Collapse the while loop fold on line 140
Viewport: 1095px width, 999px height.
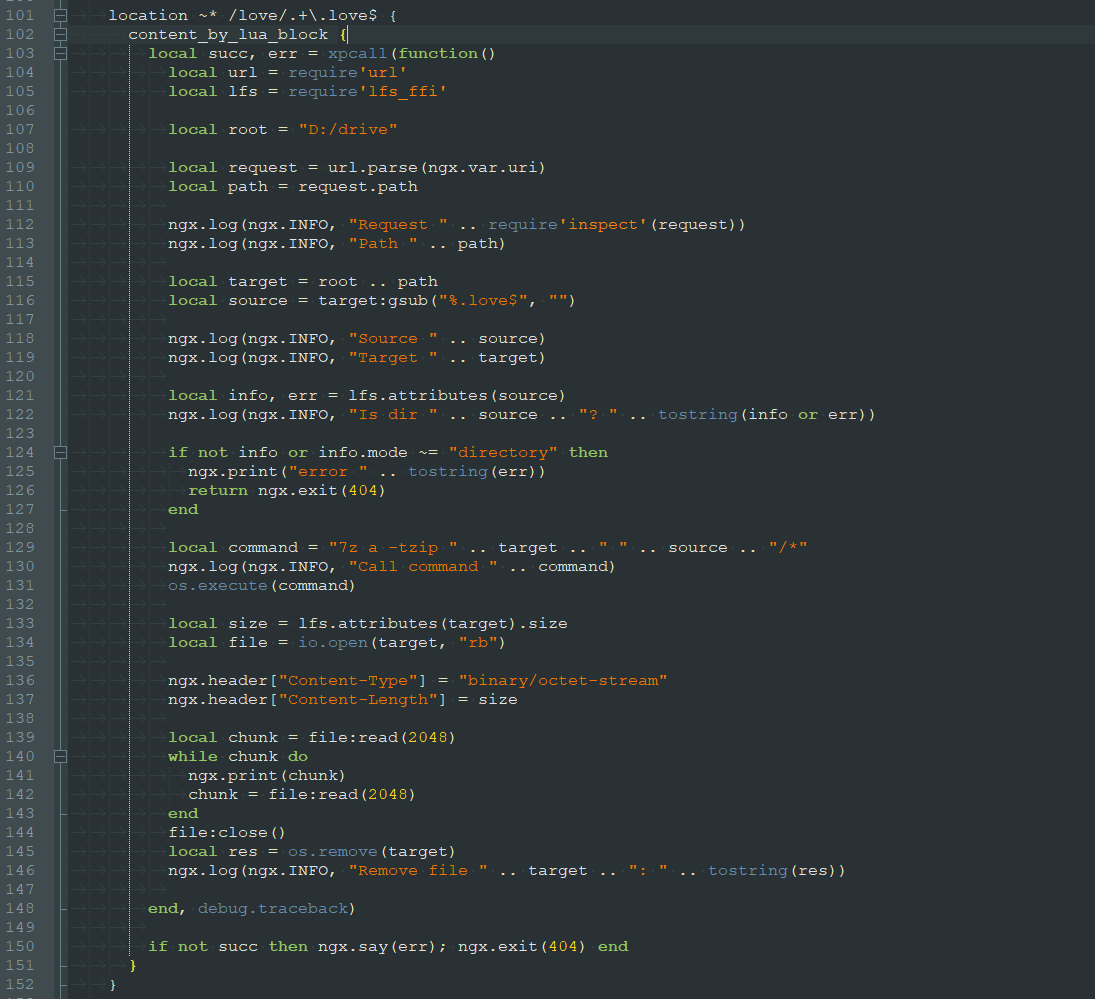click(61, 756)
